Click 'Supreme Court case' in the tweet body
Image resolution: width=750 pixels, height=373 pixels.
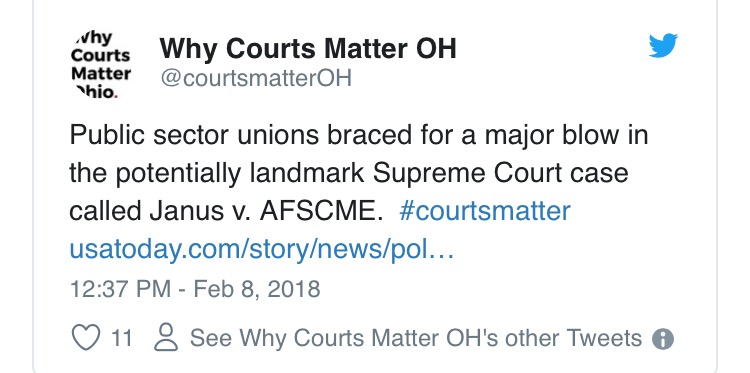500,174
